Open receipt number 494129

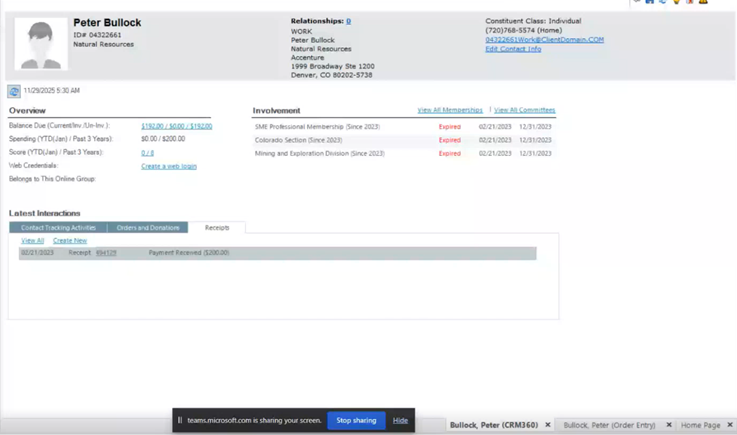pos(106,253)
